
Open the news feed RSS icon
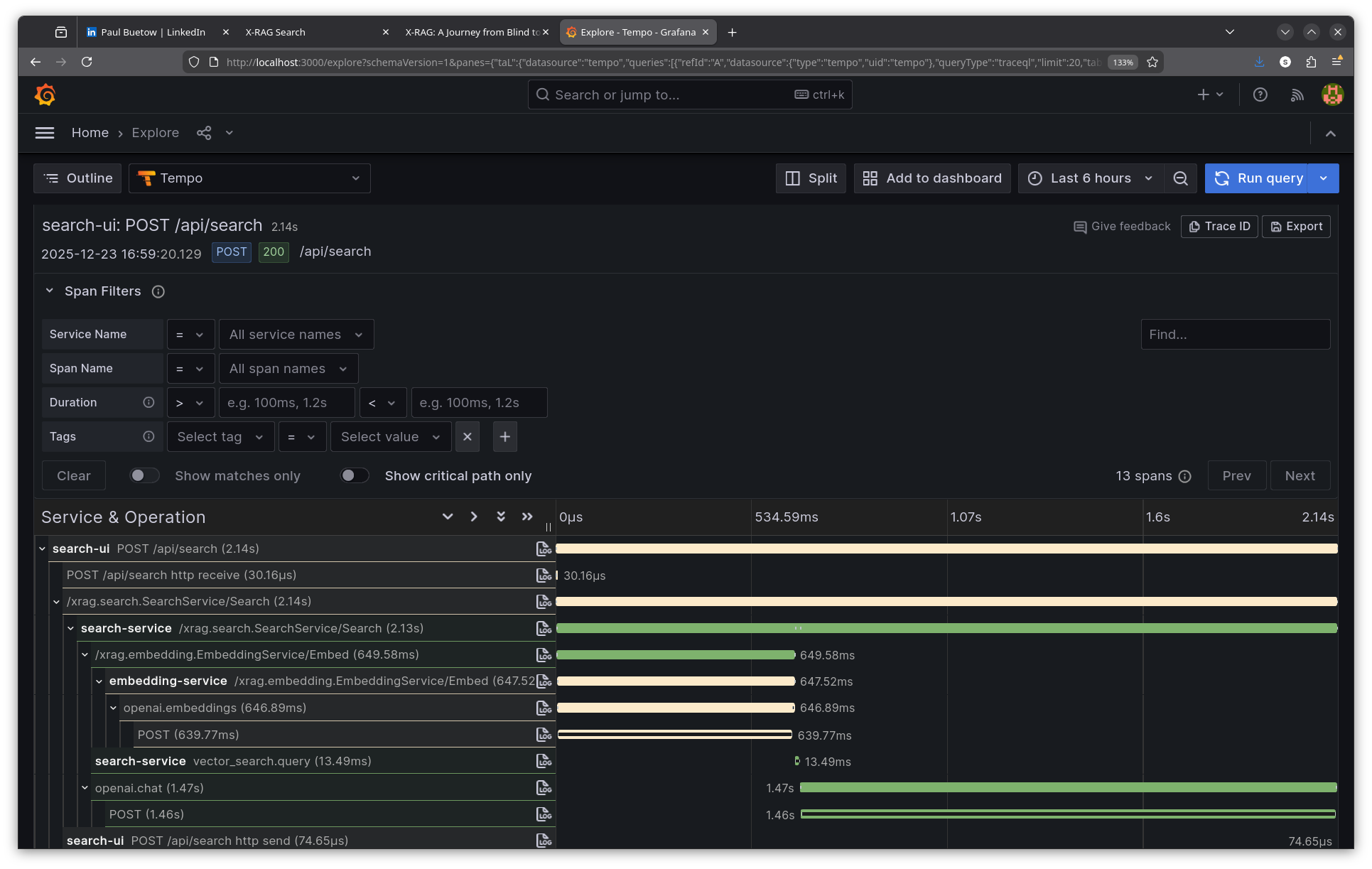click(x=1297, y=95)
